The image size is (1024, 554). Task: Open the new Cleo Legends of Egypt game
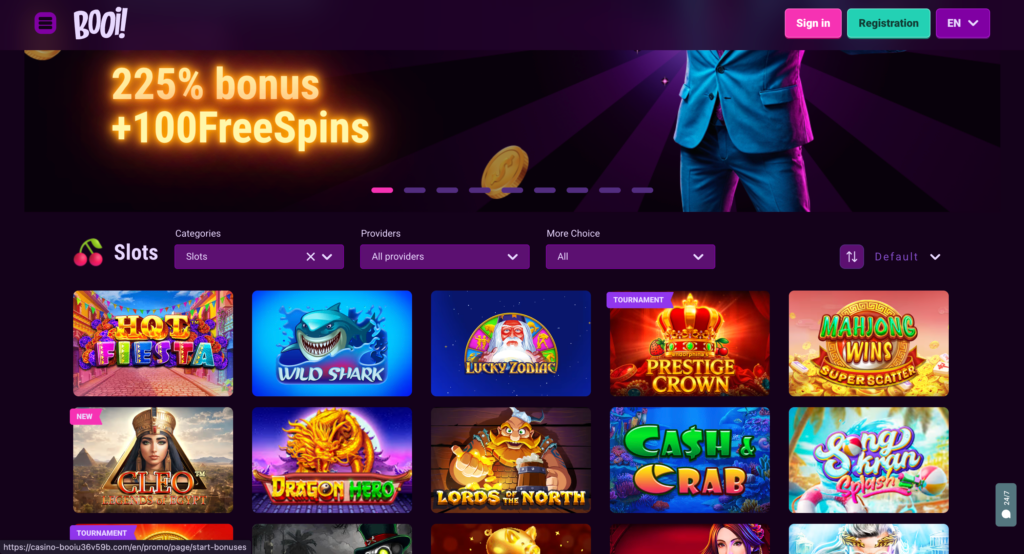point(153,460)
